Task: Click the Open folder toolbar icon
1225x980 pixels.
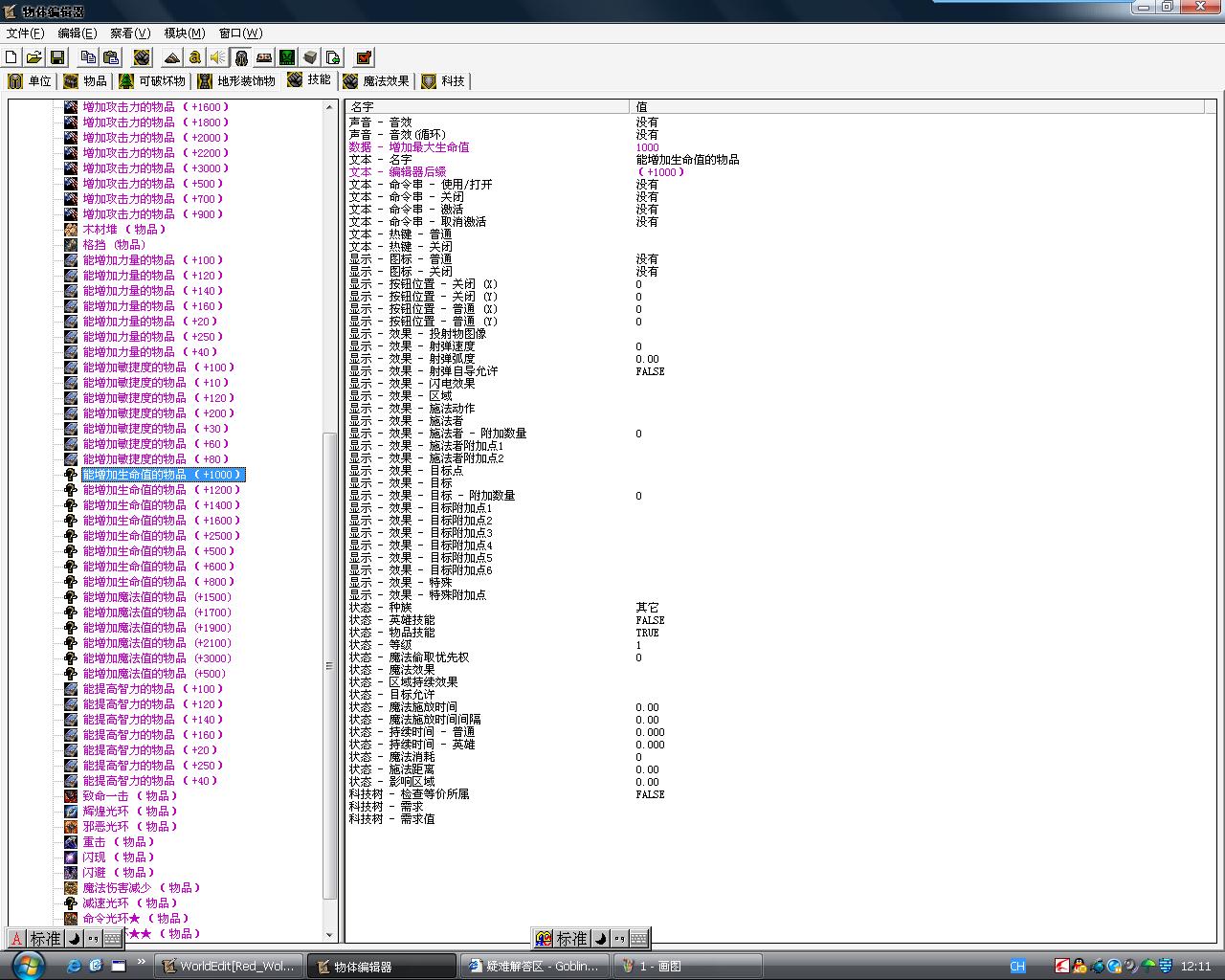Action: (x=33, y=57)
